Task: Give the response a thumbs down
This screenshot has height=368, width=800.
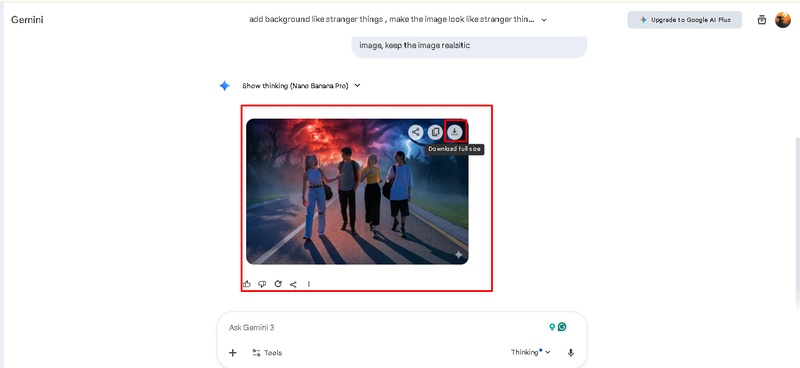Action: (262, 284)
